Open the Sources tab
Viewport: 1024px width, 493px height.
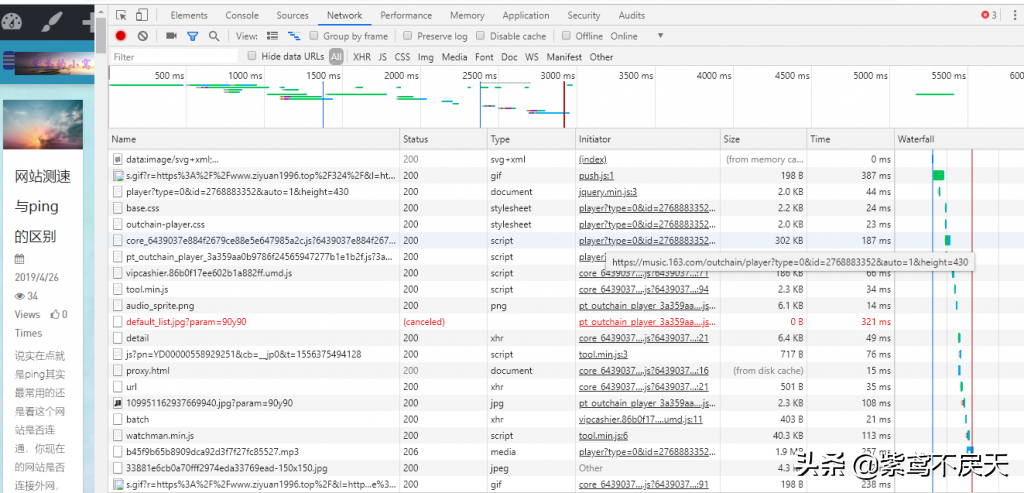pyautogui.click(x=292, y=15)
